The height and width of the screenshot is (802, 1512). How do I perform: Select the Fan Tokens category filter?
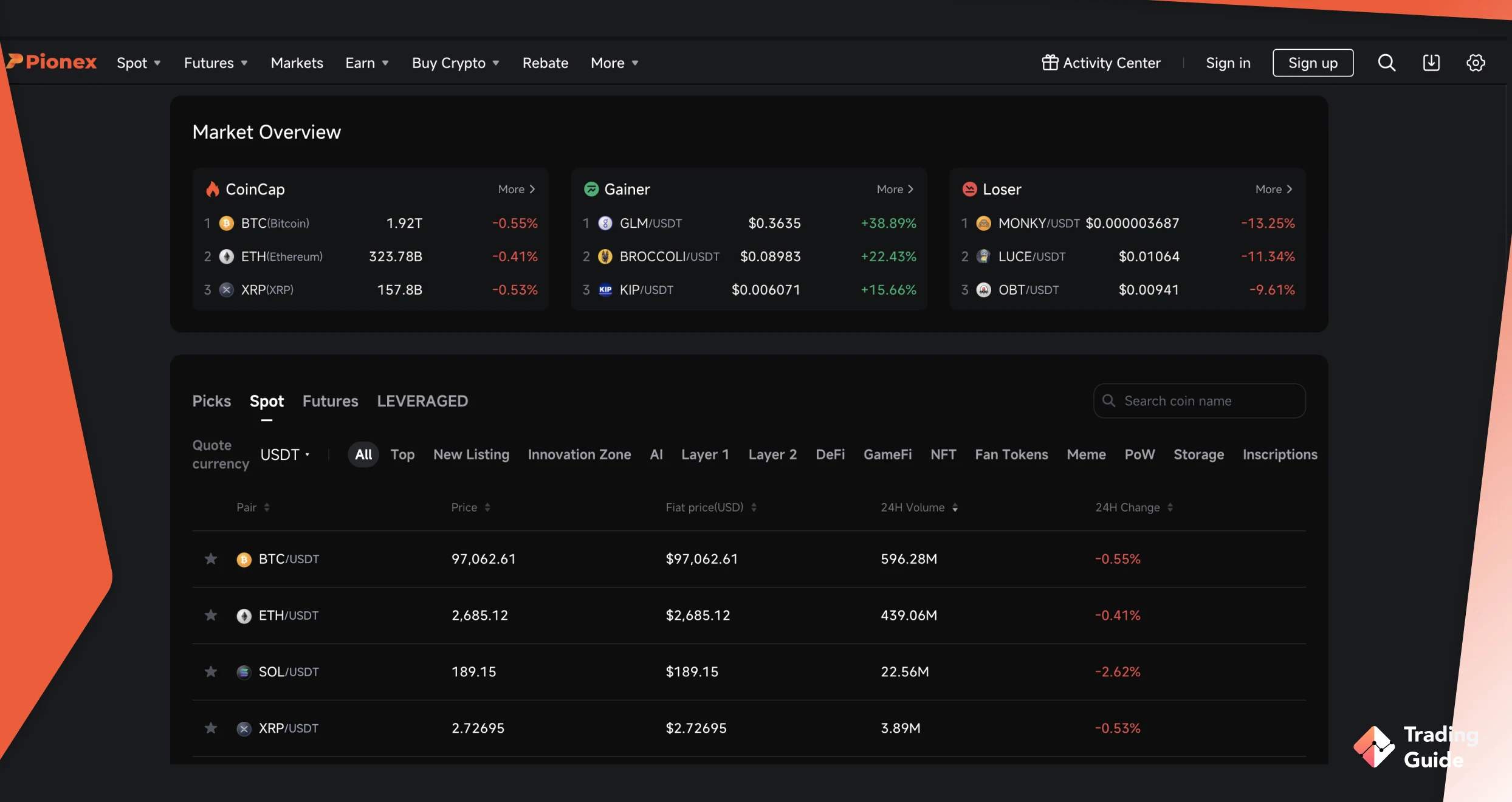[1011, 454]
